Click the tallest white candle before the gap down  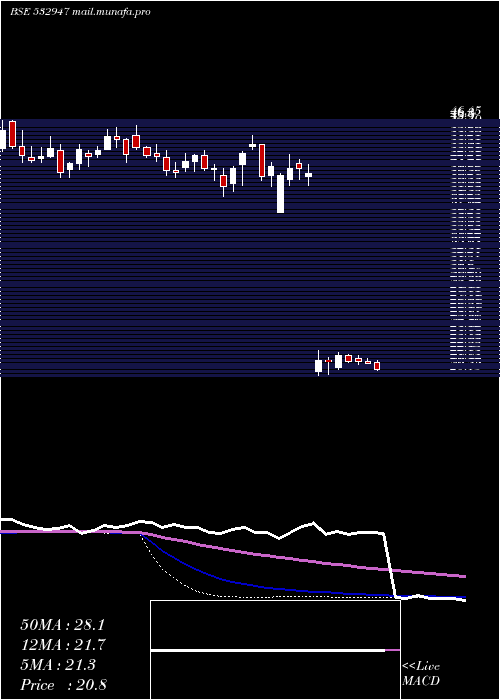[x=280, y=193]
